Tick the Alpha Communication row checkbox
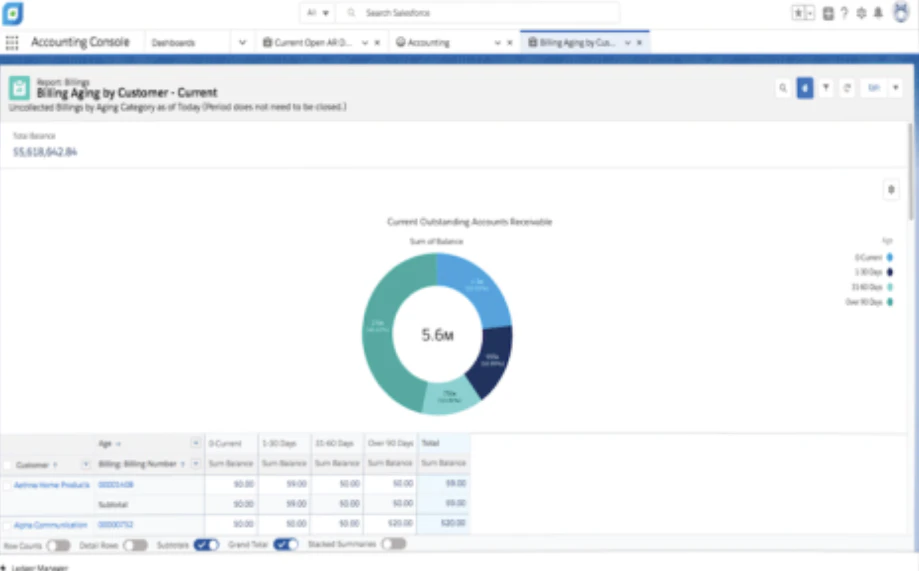Screen dimensions: 919x571 7,525
